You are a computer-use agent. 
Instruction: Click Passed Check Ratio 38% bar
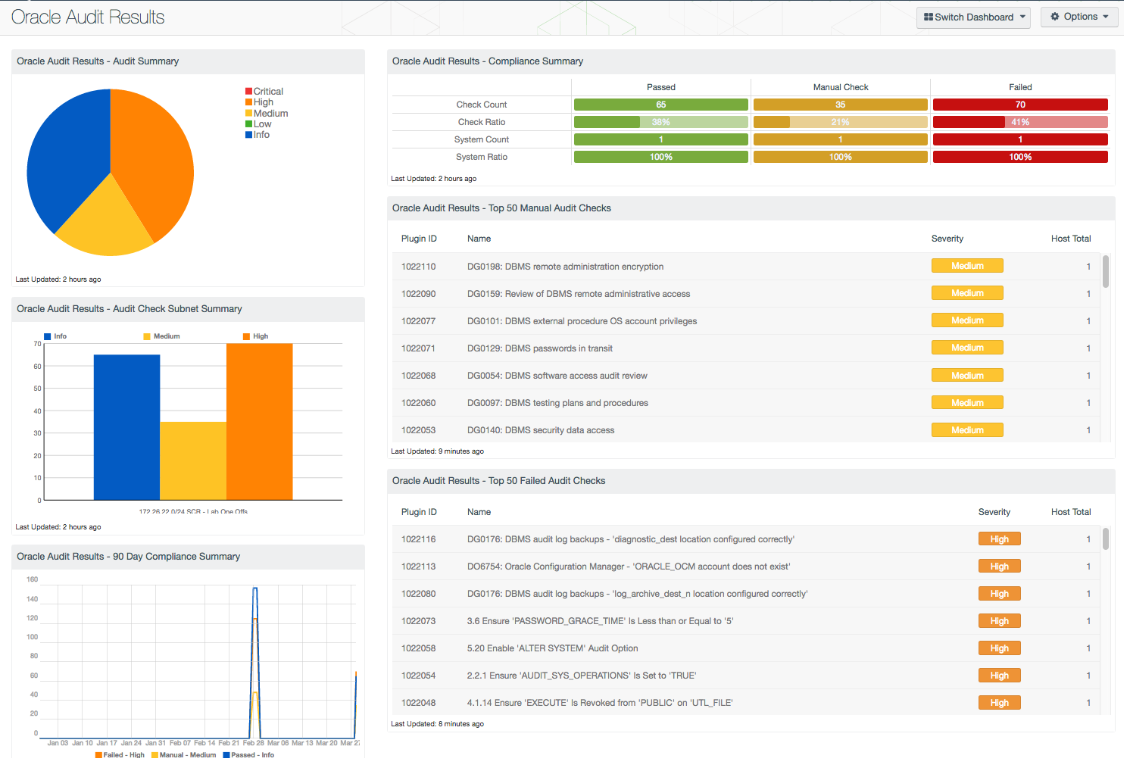tap(661, 122)
